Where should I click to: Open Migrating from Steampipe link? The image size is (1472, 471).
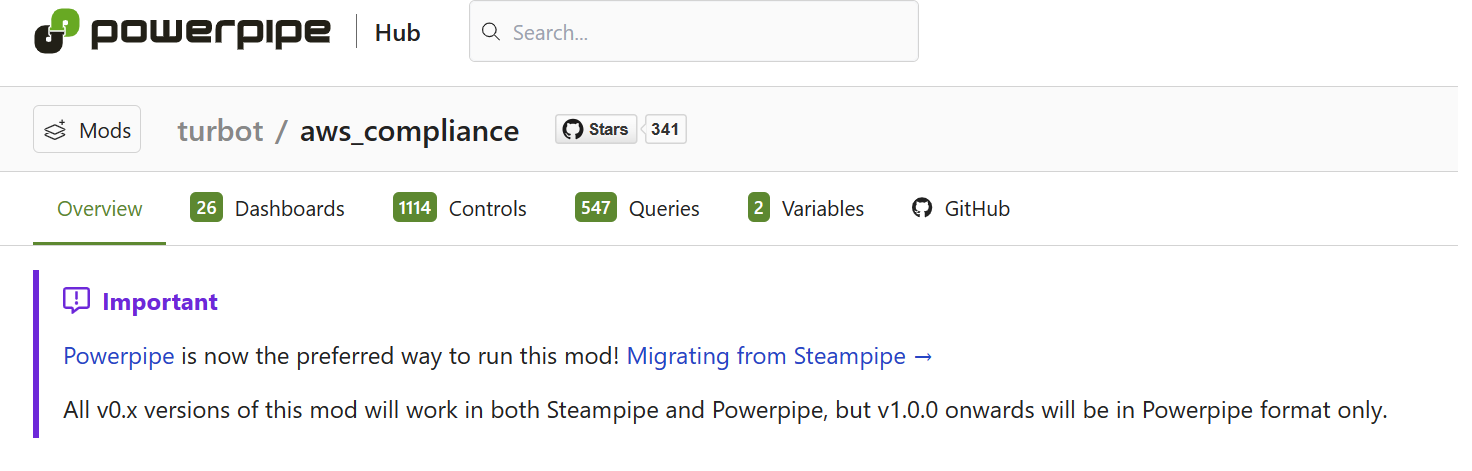[x=779, y=356]
